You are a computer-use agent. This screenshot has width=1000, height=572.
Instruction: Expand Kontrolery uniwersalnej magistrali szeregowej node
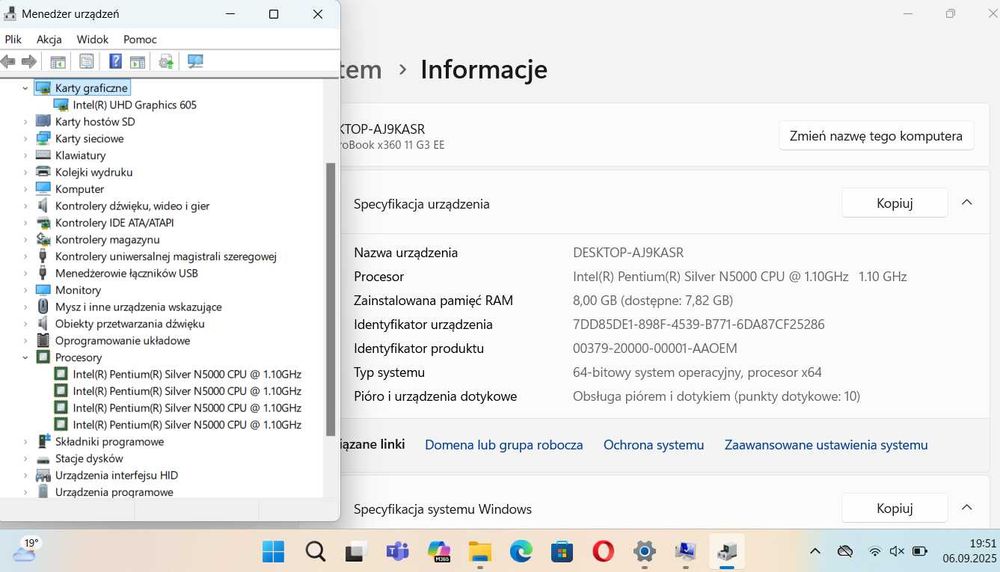click(25, 256)
